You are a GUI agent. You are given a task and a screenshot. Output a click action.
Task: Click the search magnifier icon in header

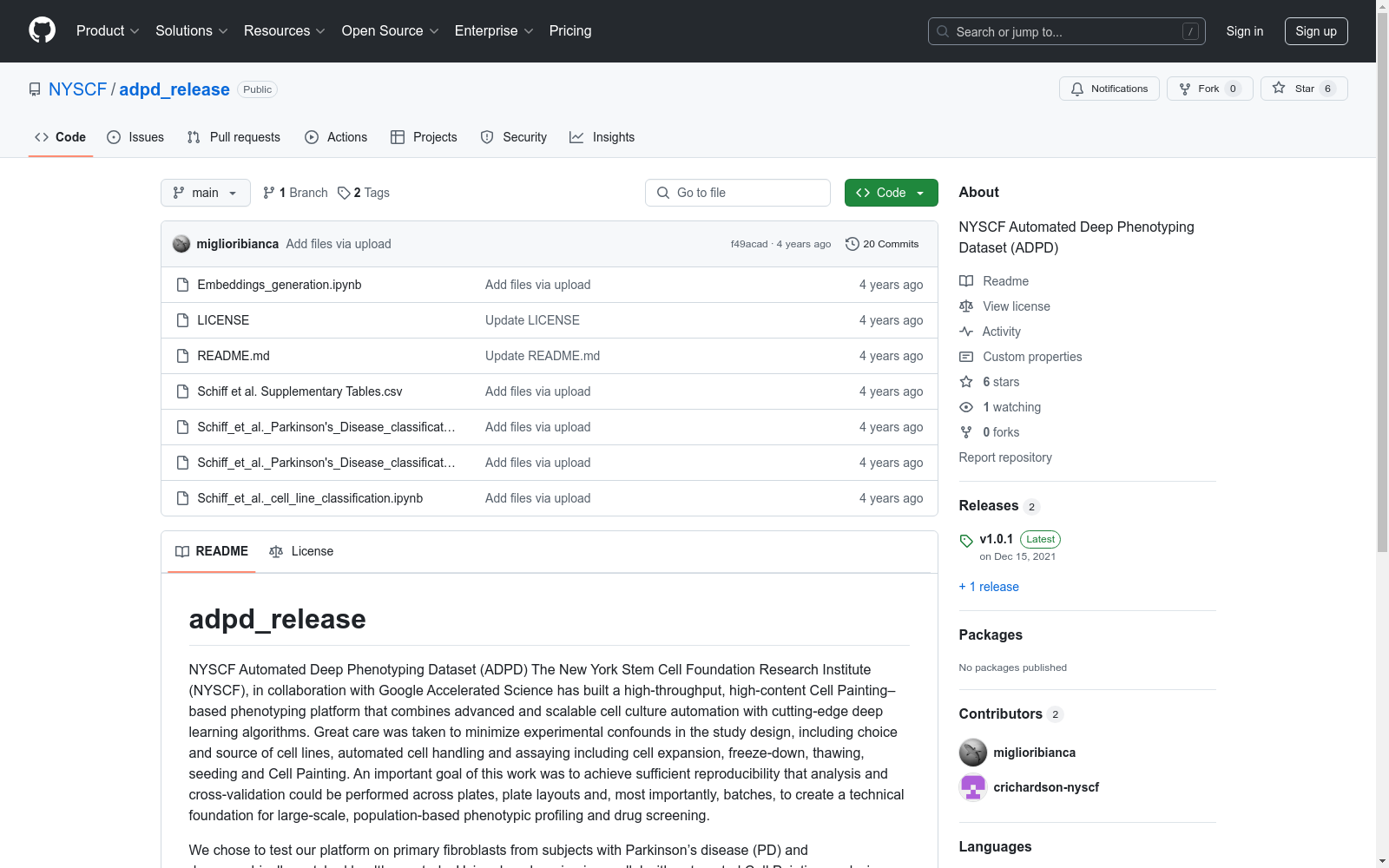point(943,31)
